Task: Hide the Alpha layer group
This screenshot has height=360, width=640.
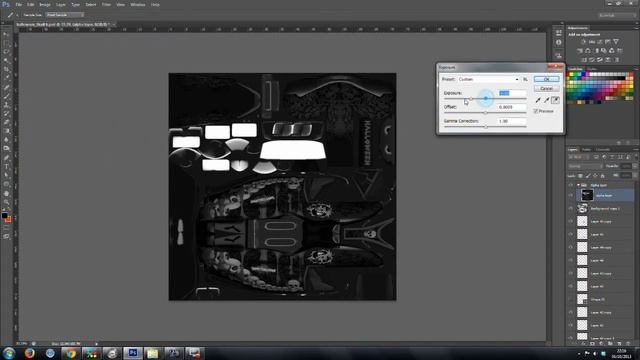Action: 571,185
